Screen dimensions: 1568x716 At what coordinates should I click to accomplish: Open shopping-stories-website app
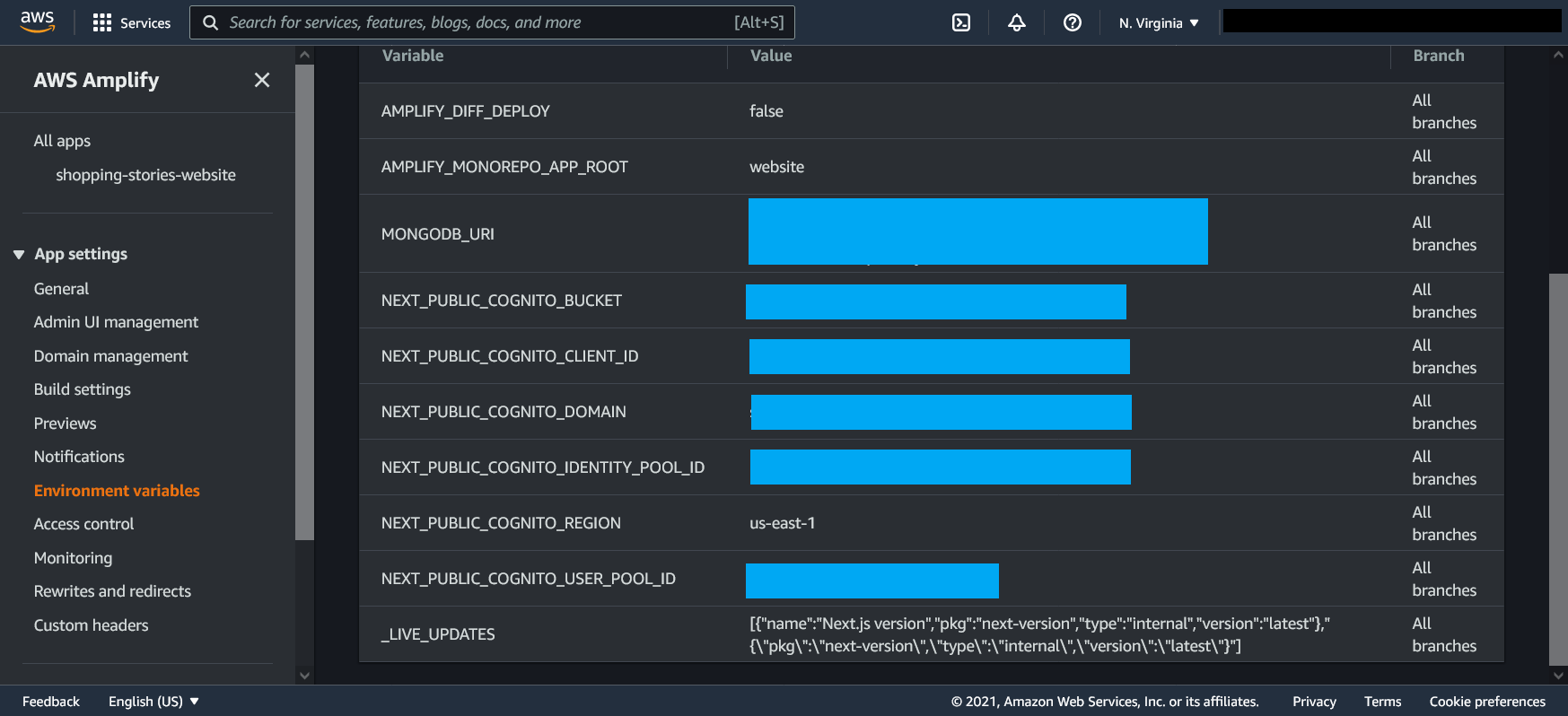[145, 175]
